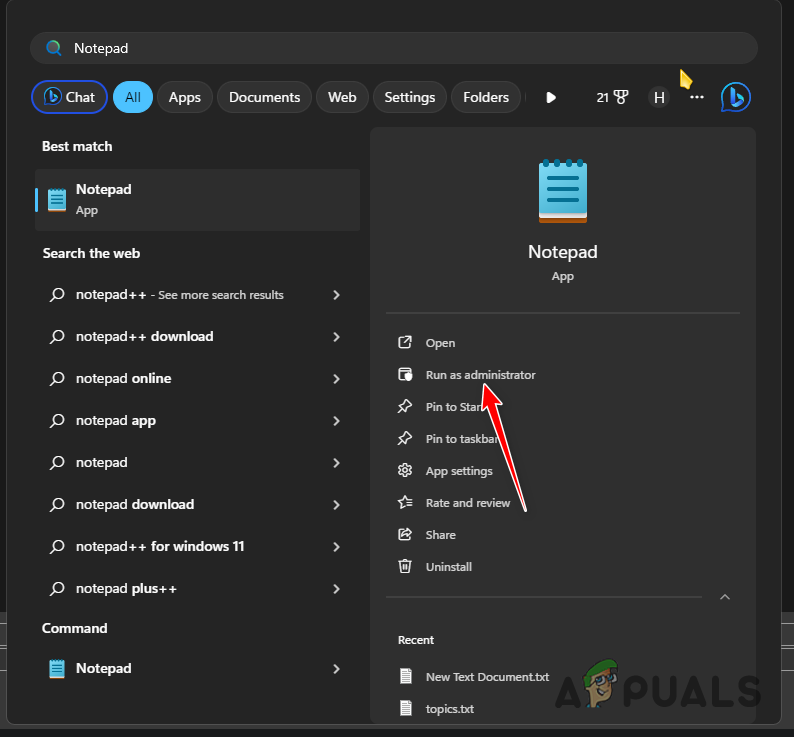794x737 pixels.
Task: Select the Notepad App best match result
Action: click(197, 200)
